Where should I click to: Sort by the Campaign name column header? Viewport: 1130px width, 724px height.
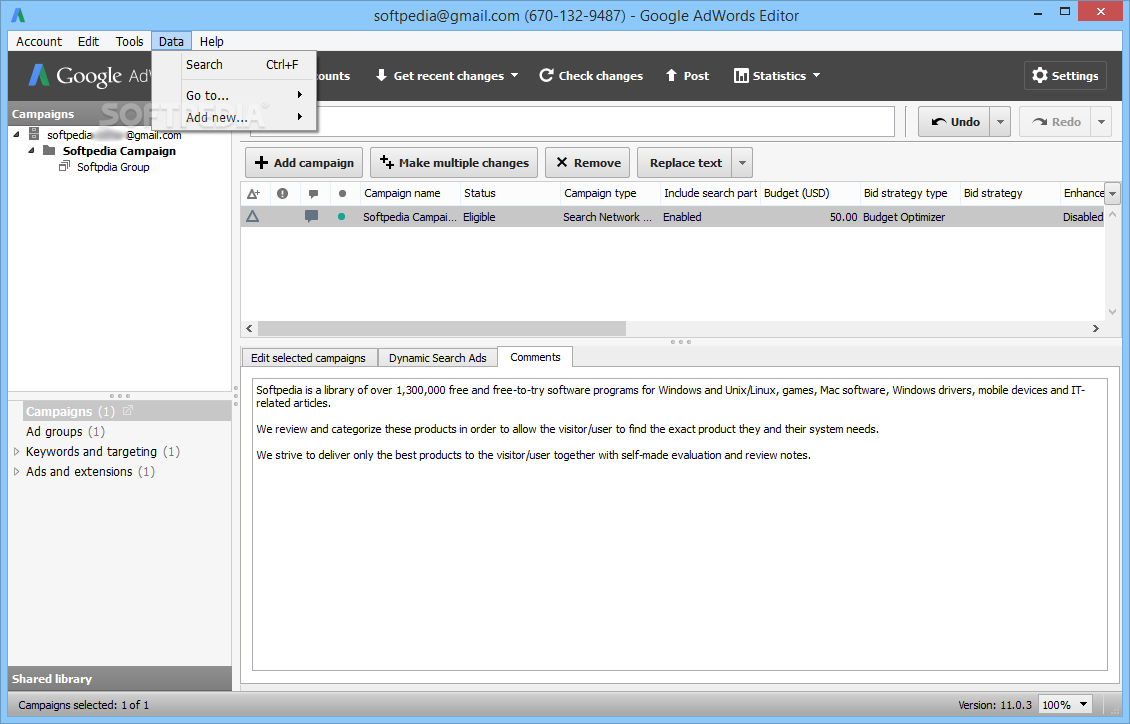click(410, 193)
